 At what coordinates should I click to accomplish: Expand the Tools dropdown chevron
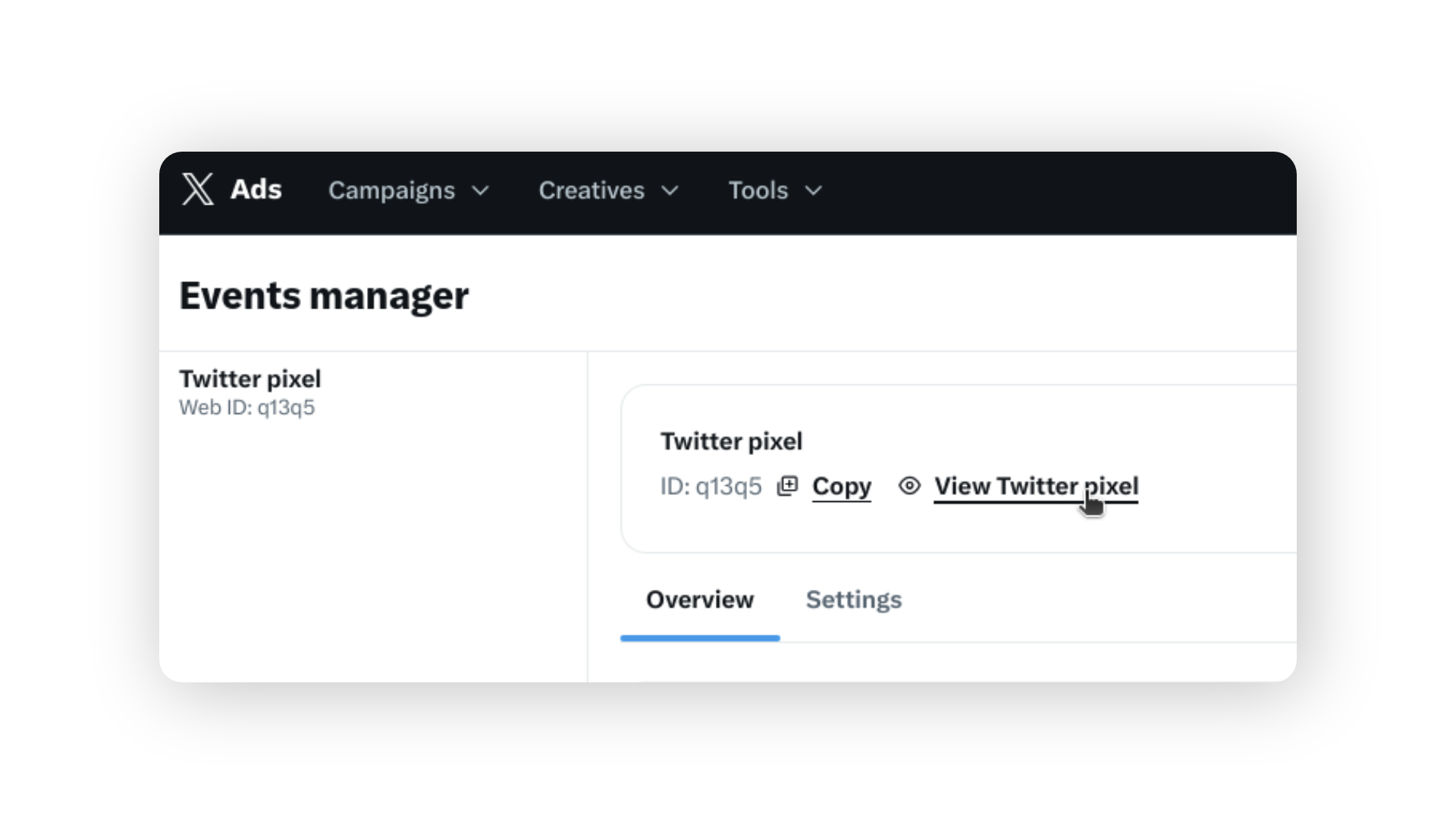pyautogui.click(x=814, y=191)
